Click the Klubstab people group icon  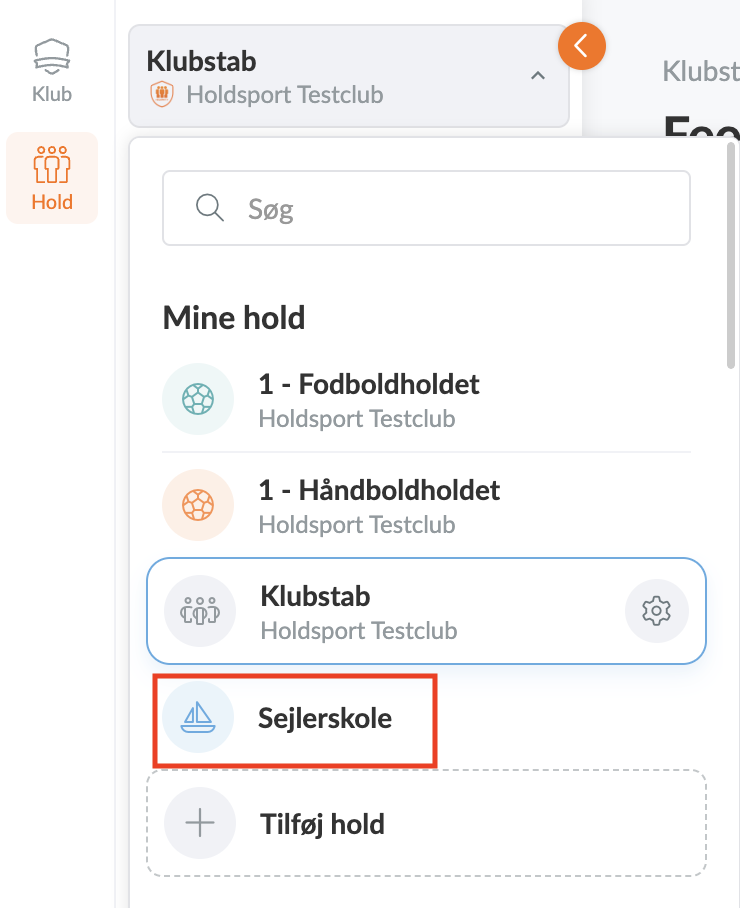coord(200,610)
